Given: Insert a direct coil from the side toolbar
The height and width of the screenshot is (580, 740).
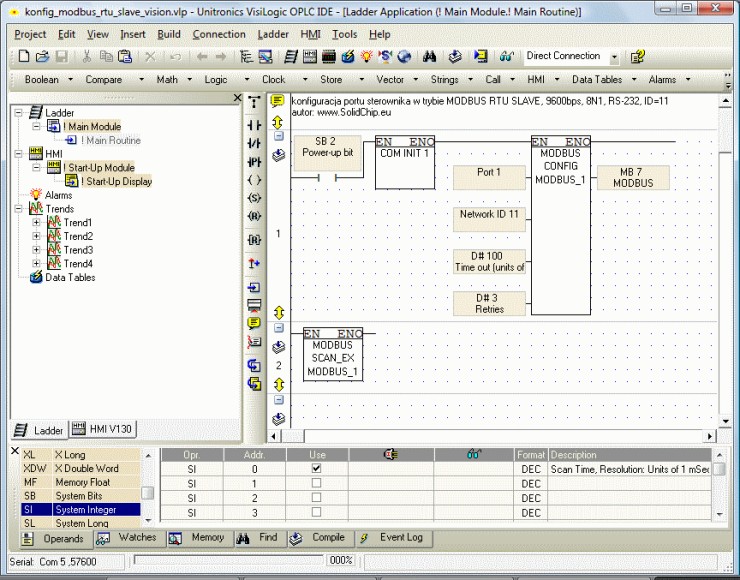Looking at the screenshot, I should coord(254,180).
